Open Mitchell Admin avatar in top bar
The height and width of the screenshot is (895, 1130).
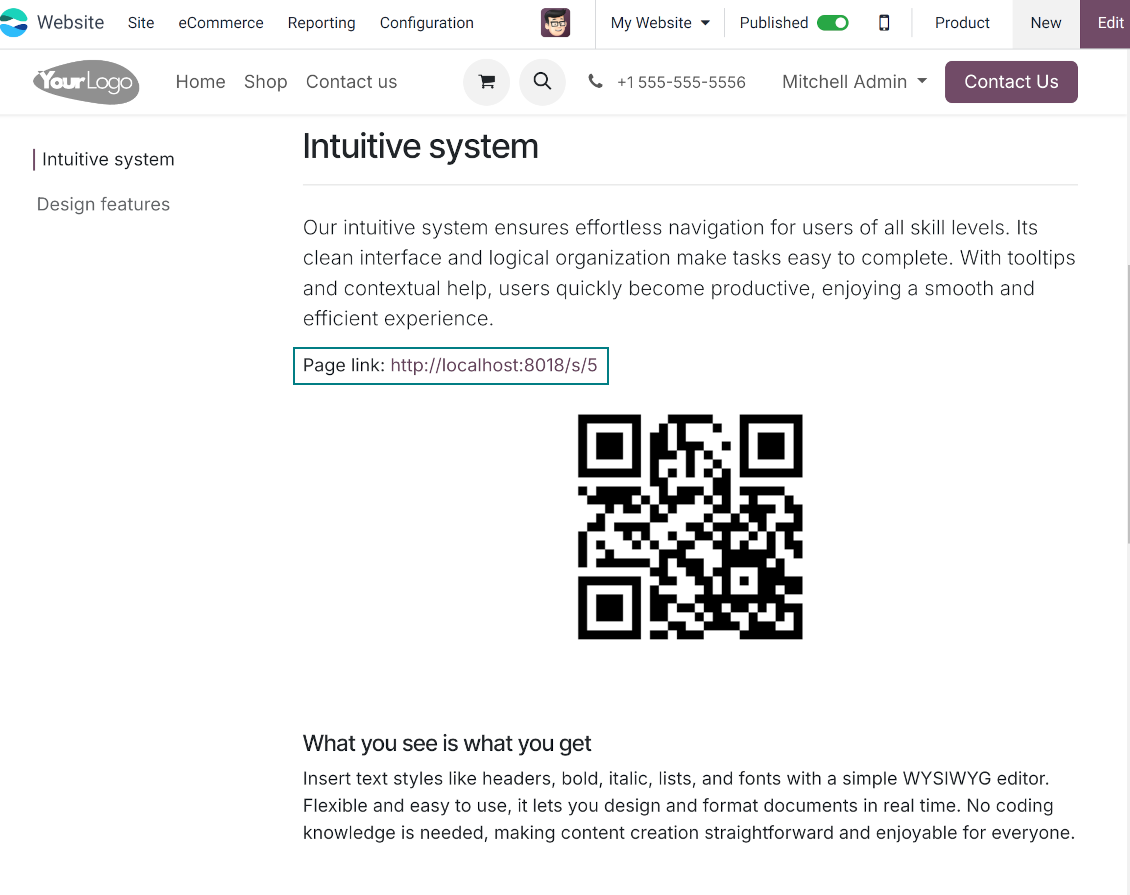[556, 23]
